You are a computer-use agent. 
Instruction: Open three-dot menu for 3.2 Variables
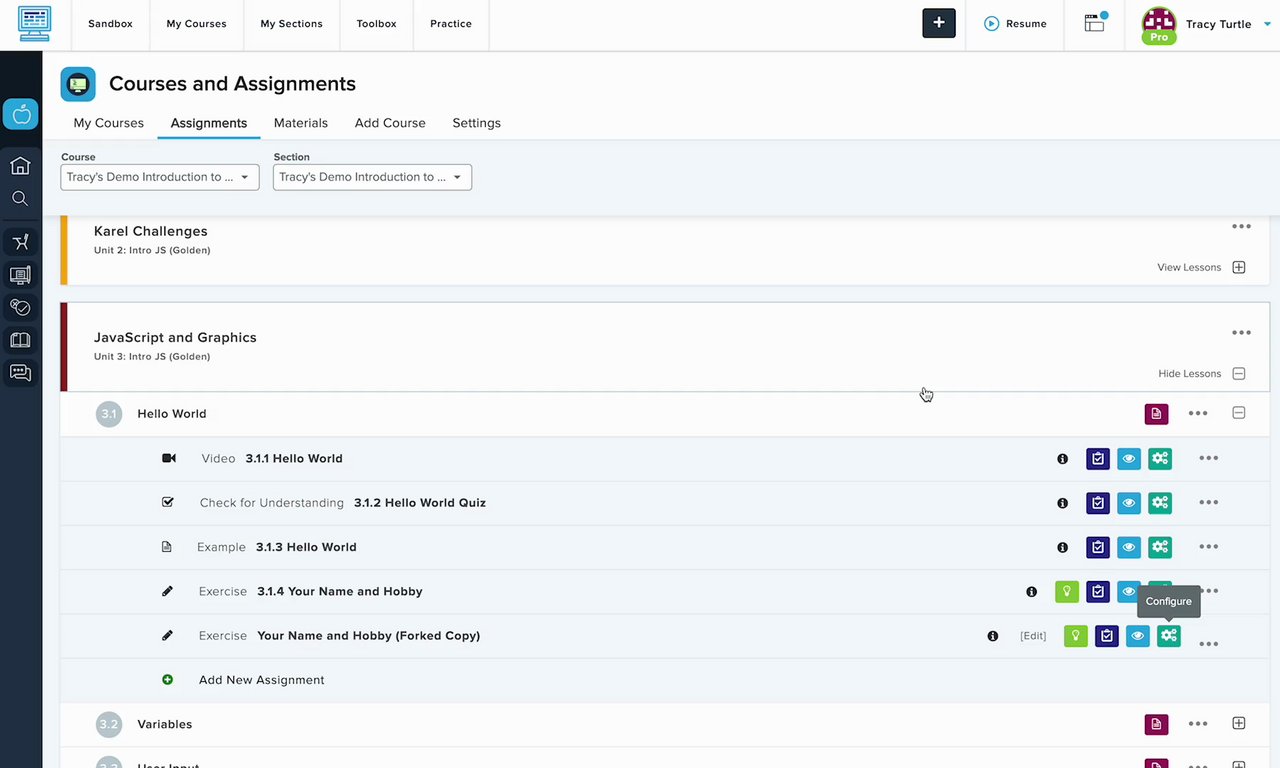(x=1198, y=724)
